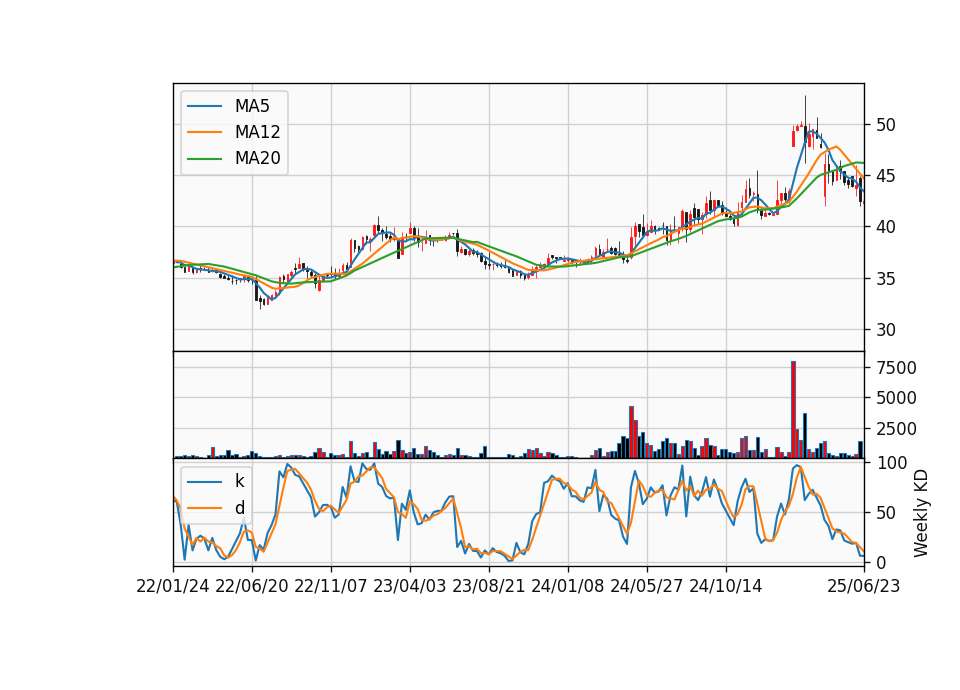
Task: Click price axis tick 35
Action: click(885, 279)
